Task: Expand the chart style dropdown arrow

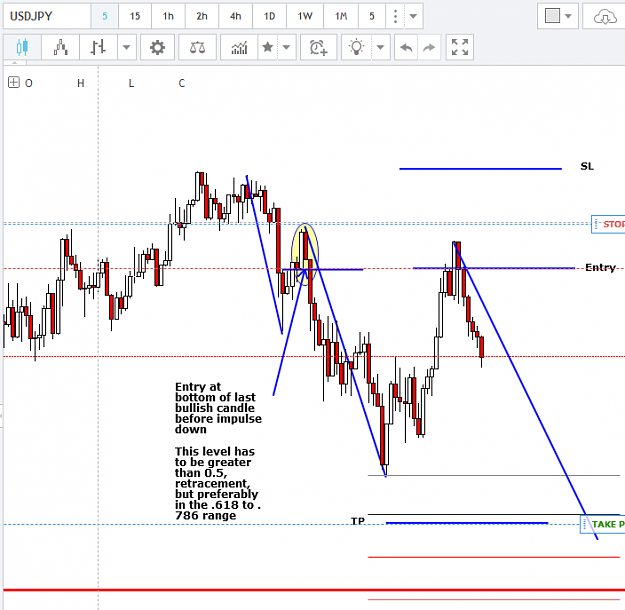Action: [127, 47]
